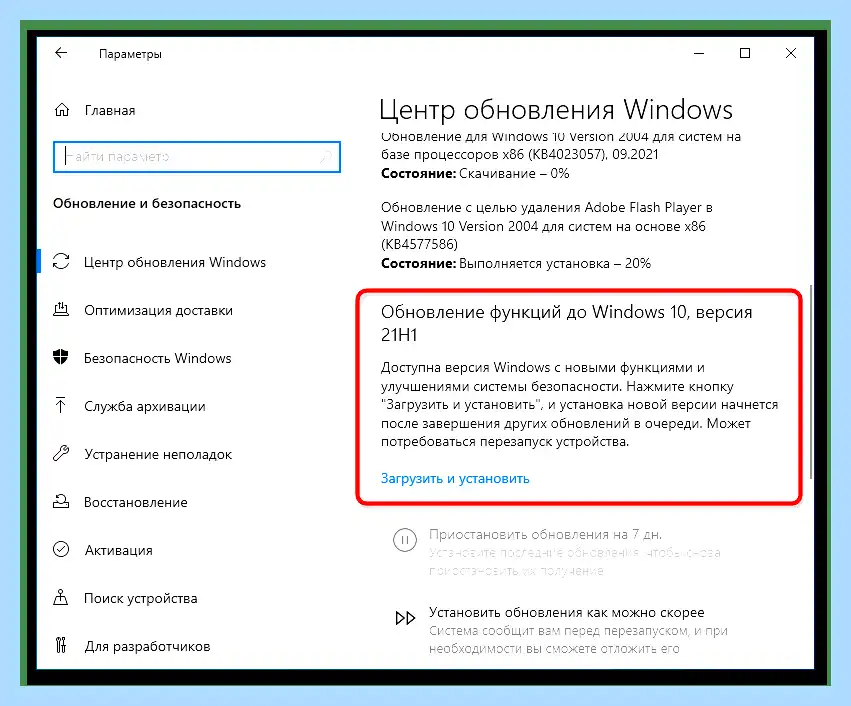Click the Служба архивации arrow icon
The height and width of the screenshot is (706, 851).
(61, 405)
